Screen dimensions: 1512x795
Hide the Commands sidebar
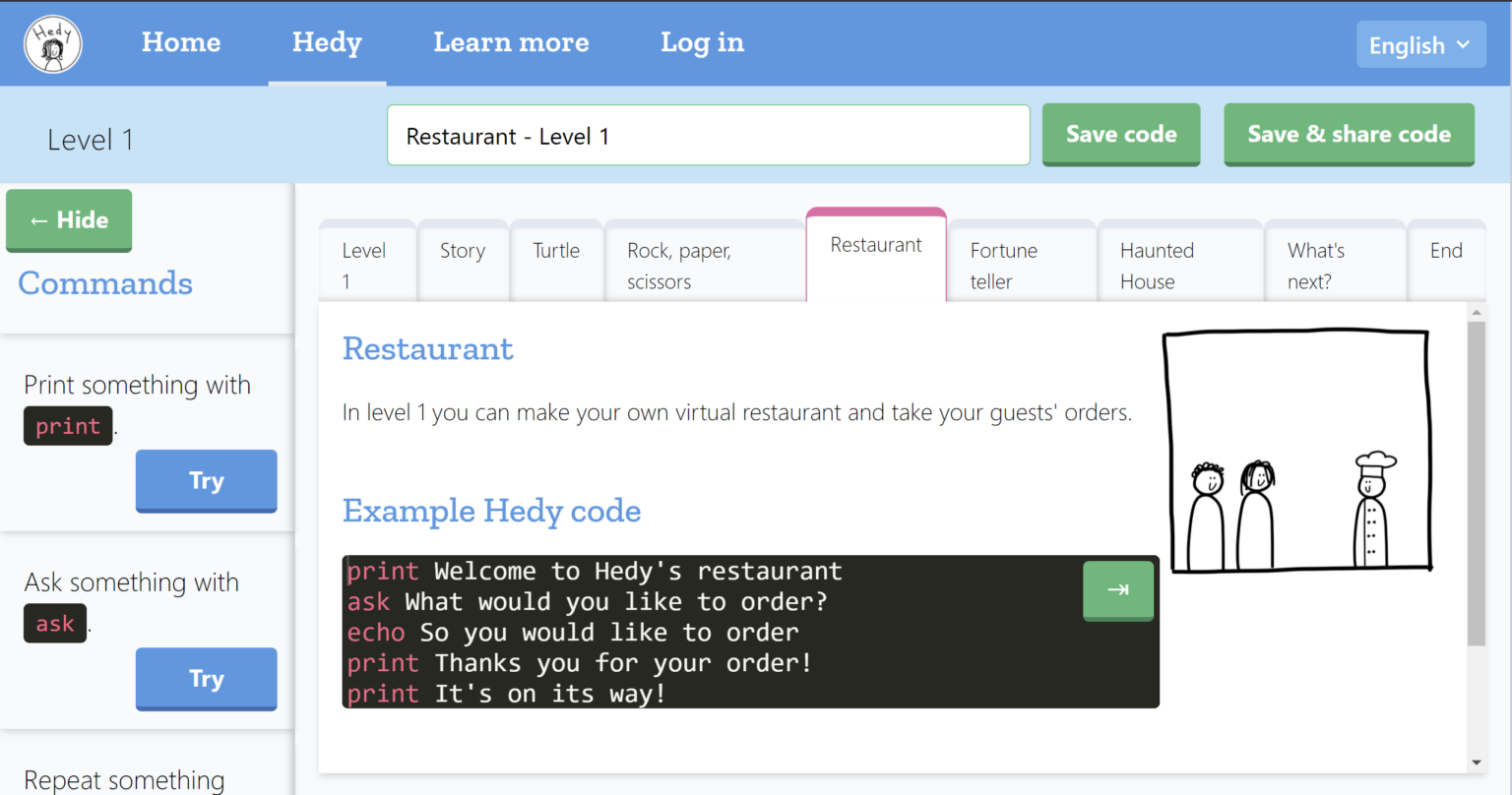point(68,220)
